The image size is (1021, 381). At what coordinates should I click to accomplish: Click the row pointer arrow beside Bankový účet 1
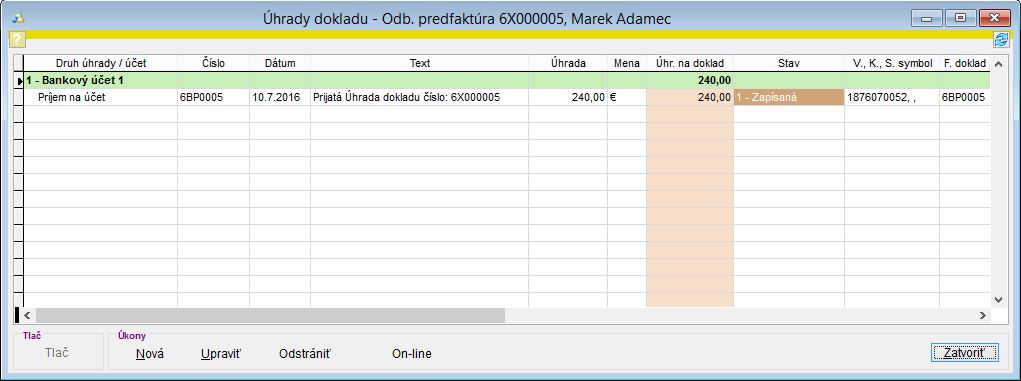[x=20, y=81]
